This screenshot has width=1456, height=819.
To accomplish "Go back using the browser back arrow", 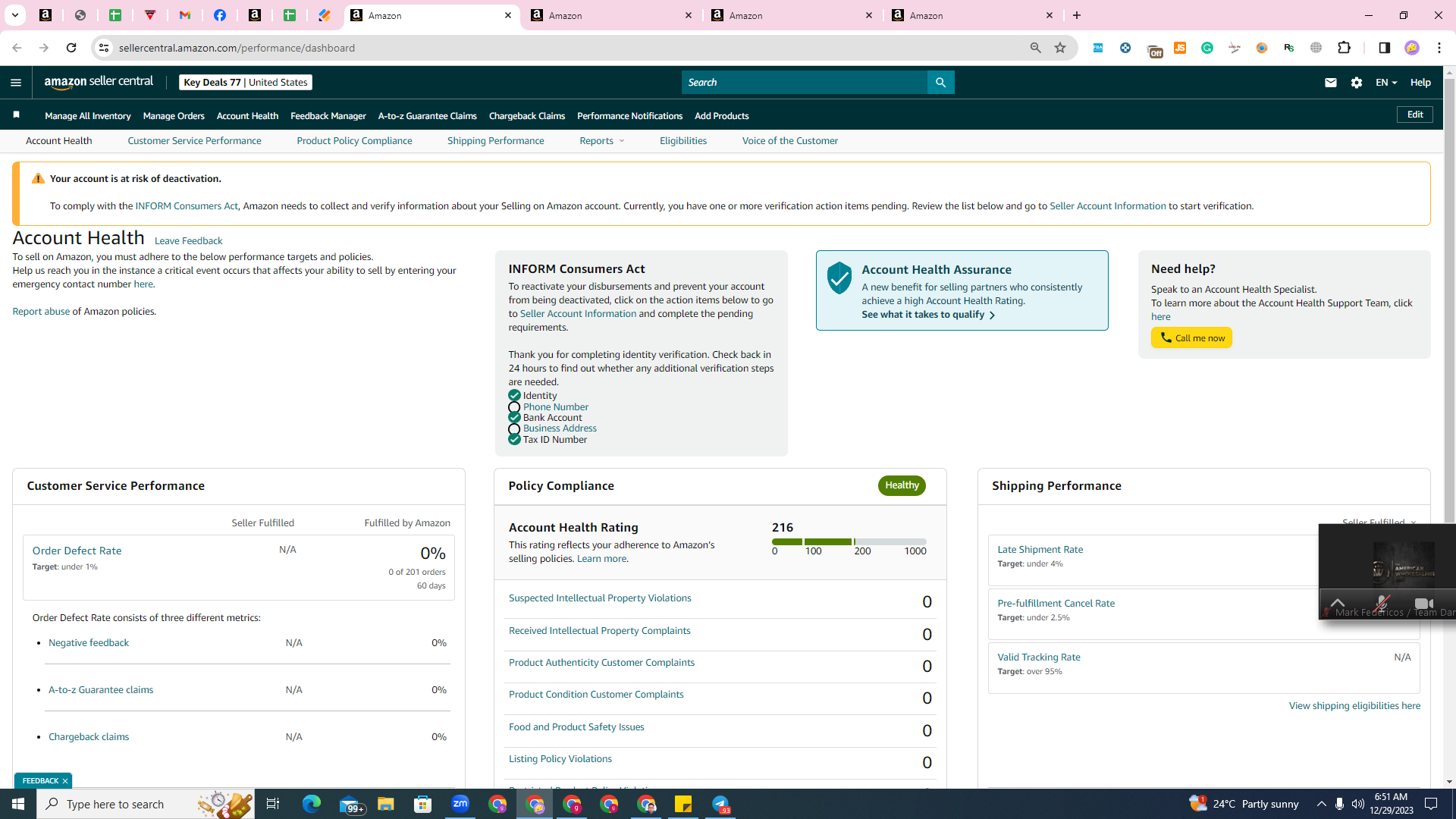I will tap(17, 48).
